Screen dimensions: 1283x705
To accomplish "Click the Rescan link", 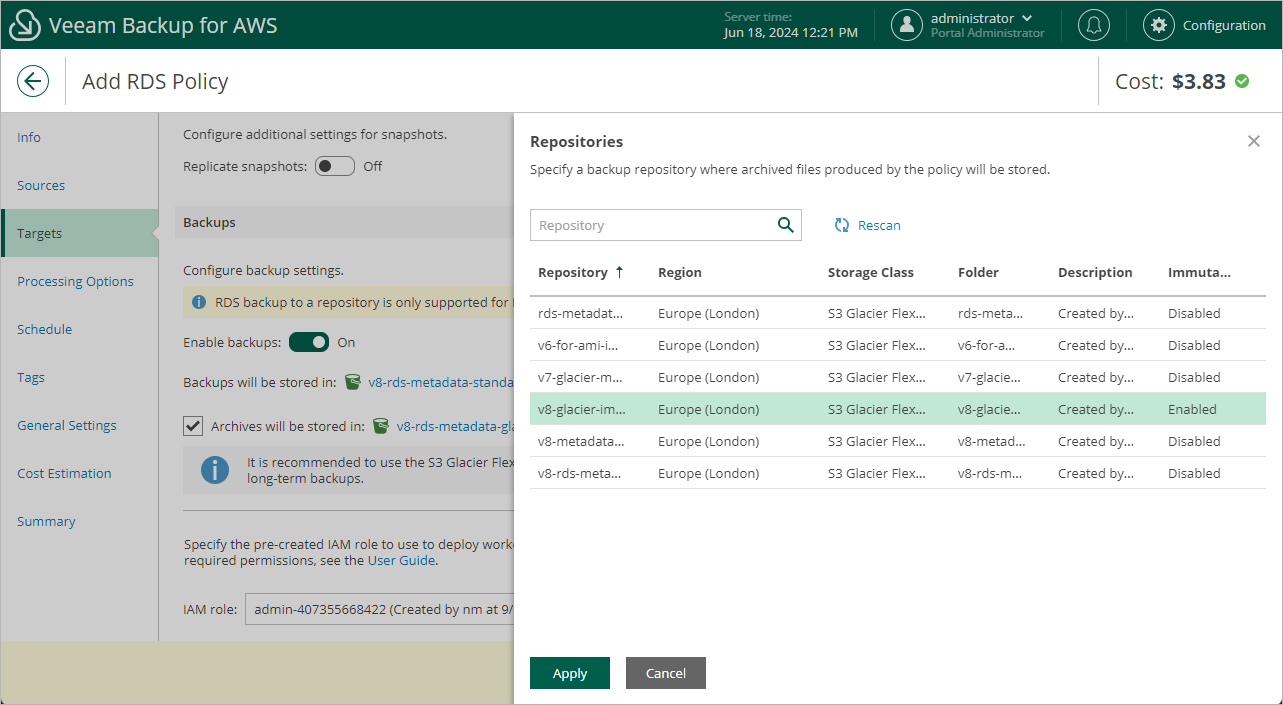I will point(879,225).
